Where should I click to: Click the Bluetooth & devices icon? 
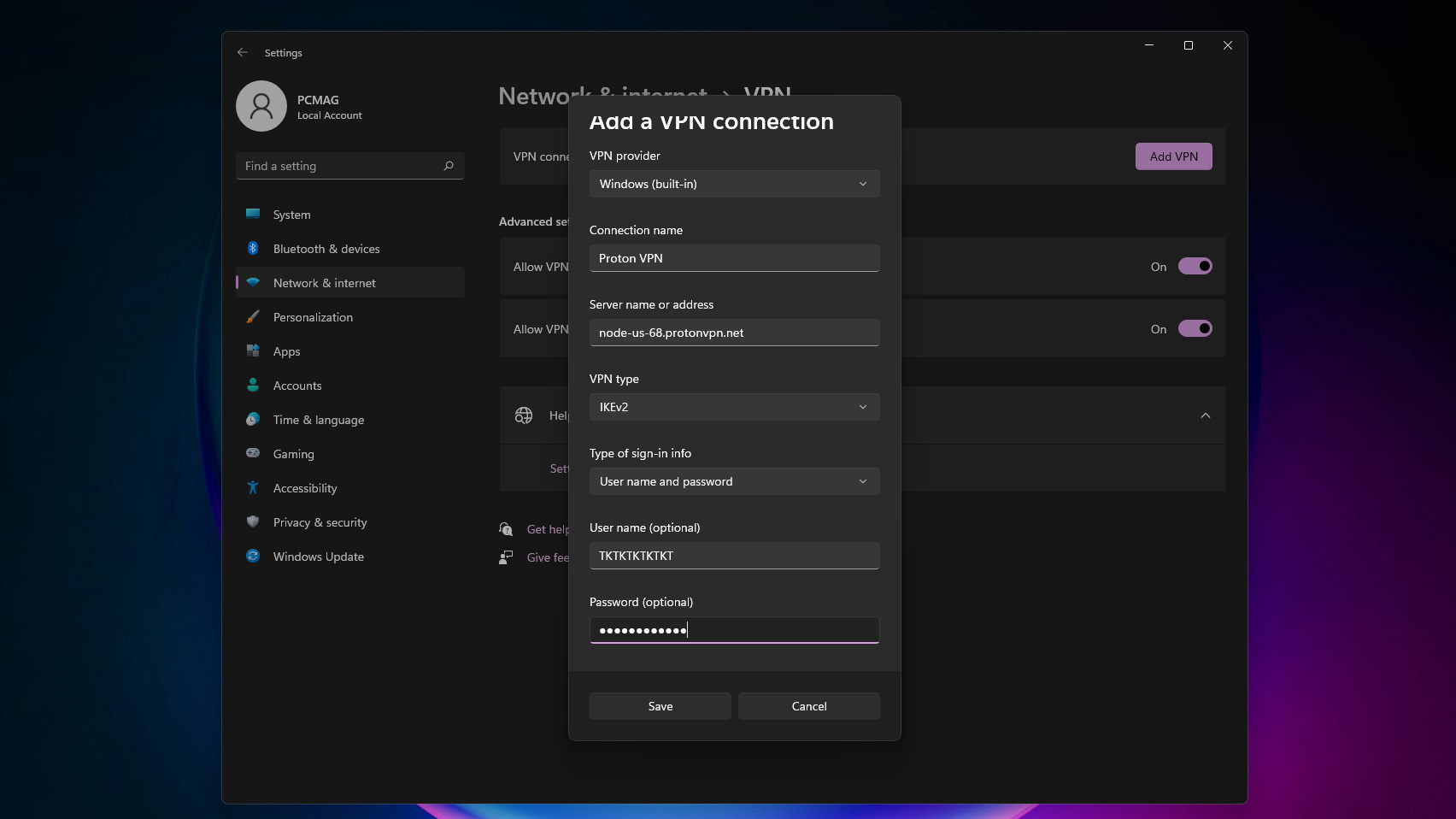253,249
